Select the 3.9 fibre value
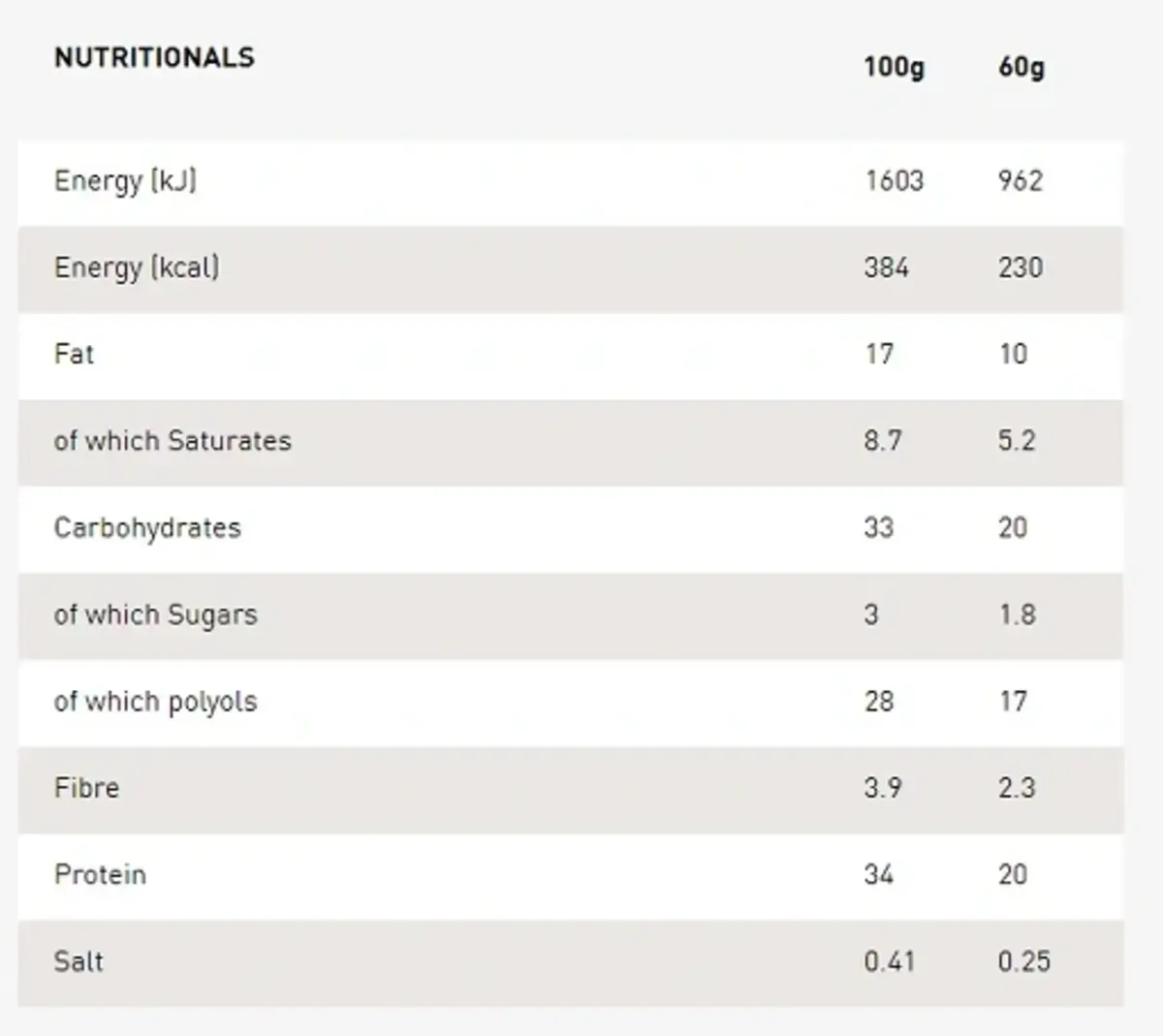This screenshot has width=1163, height=1036. pyautogui.click(x=882, y=788)
